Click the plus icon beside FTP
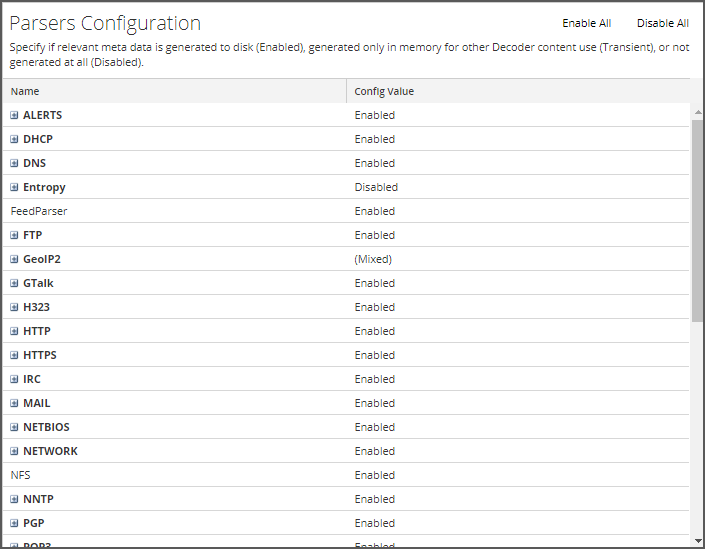The height and width of the screenshot is (549, 705). (14, 235)
